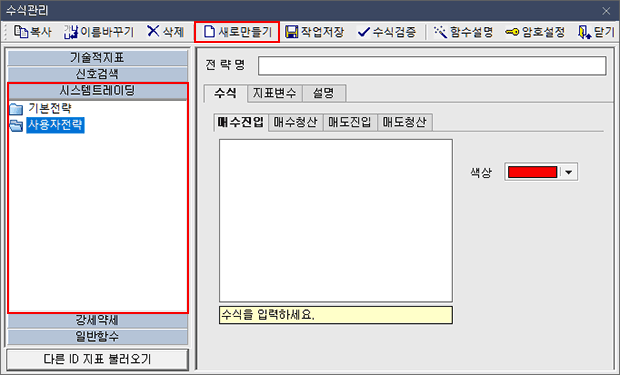Click inside the formula editor text area
This screenshot has height=375, width=620.
point(336,220)
